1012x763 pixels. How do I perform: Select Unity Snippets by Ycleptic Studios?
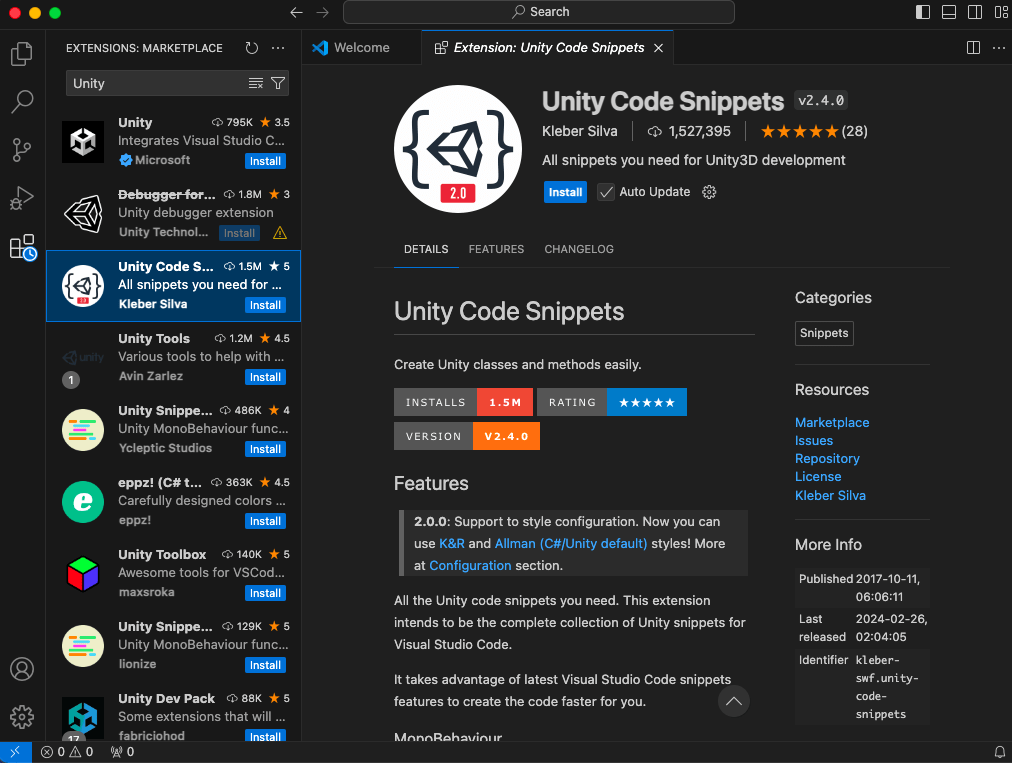(174, 431)
